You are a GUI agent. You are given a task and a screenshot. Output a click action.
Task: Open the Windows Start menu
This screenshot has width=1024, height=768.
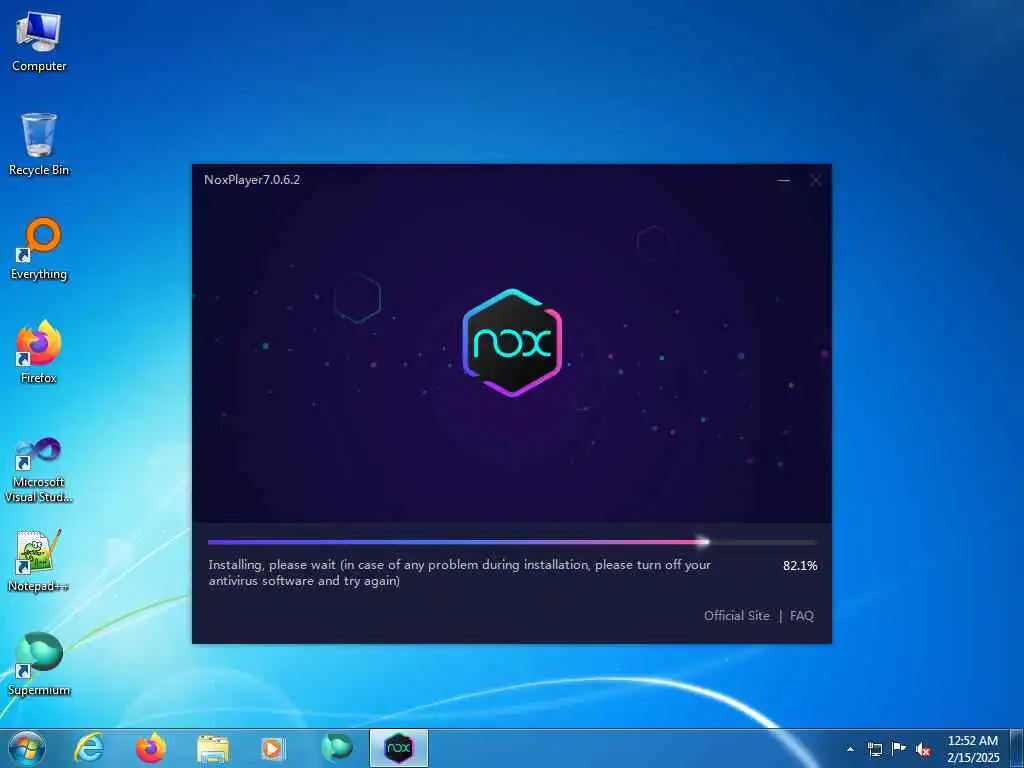pyautogui.click(x=27, y=748)
